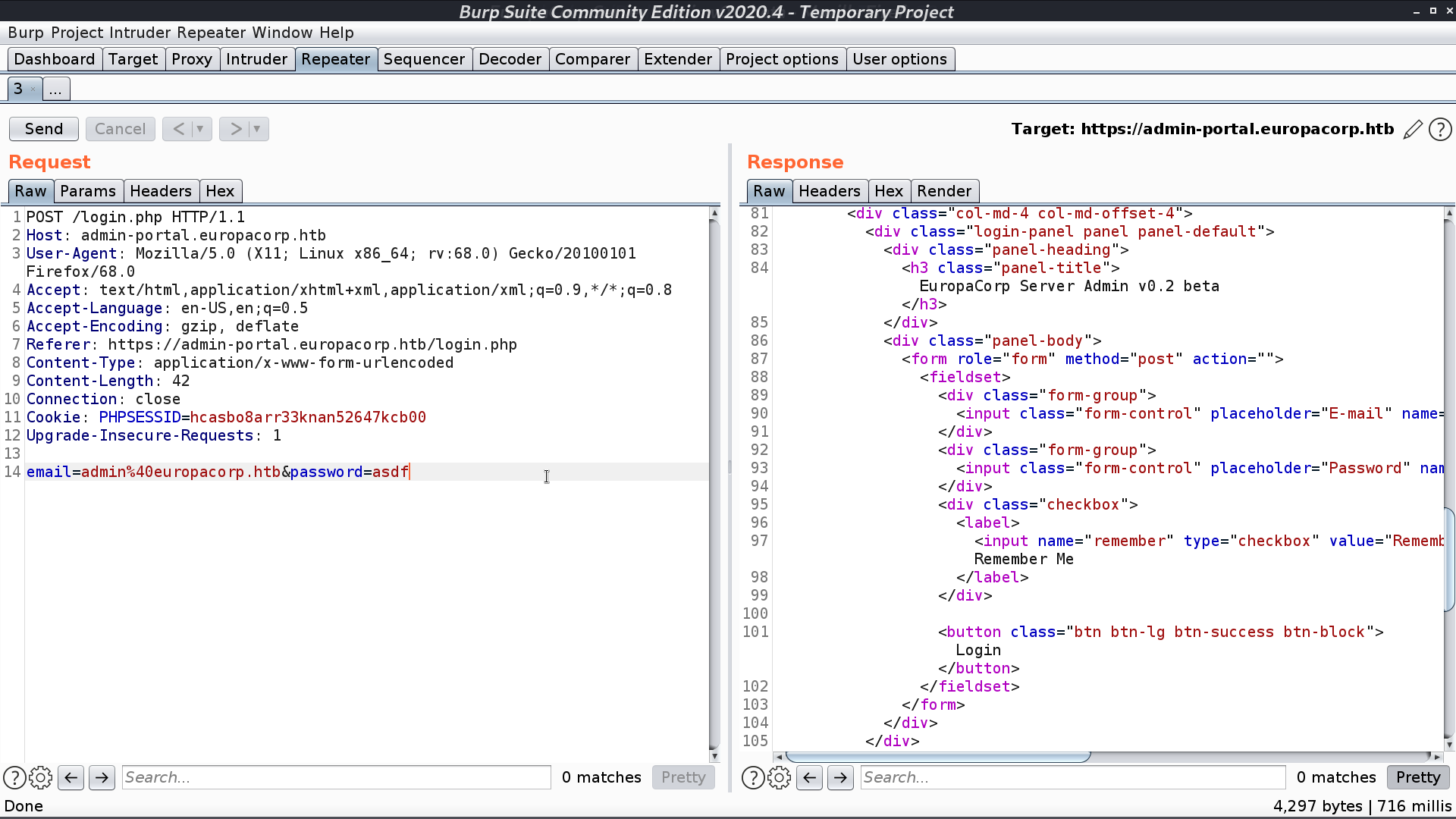Open Repeater help question mark icon

(1440, 130)
